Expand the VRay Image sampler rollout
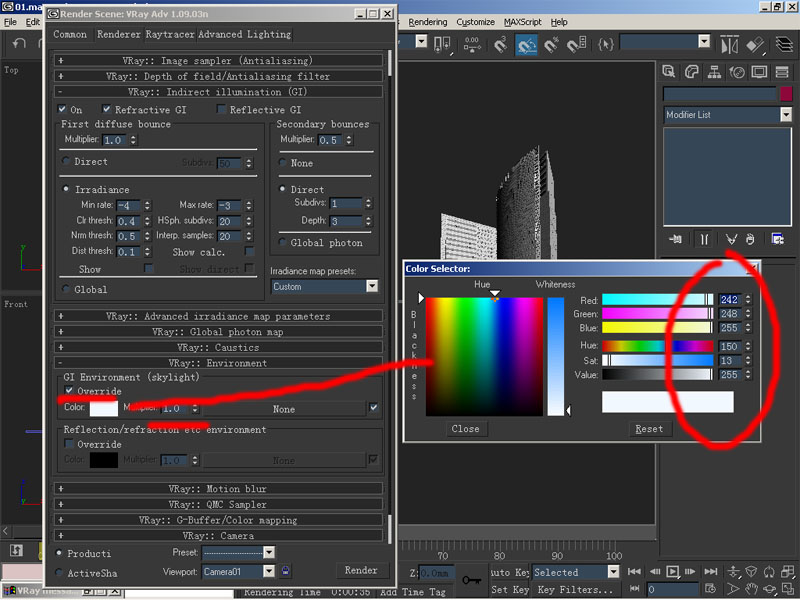Viewport: 800px width, 600px height. click(x=218, y=60)
